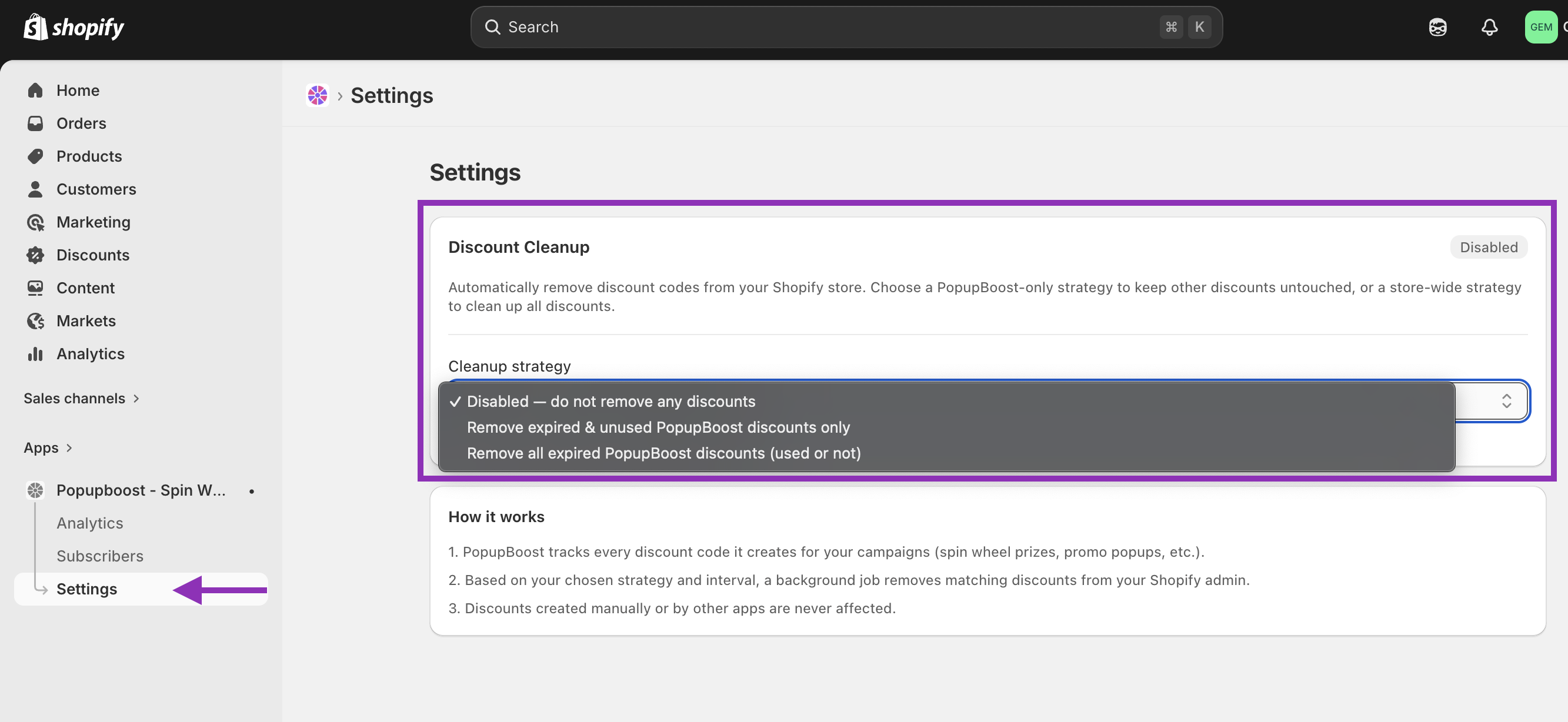Image resolution: width=1568 pixels, height=722 pixels.
Task: Click the GEM account avatar
Action: (x=1540, y=28)
